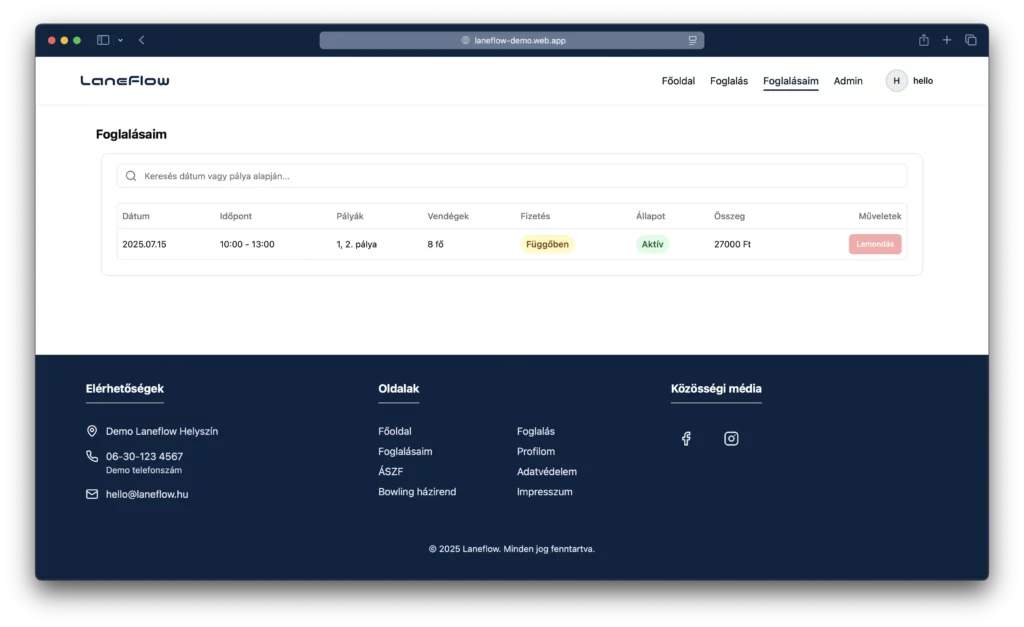Open the Instagram social media icon
Viewport: 1024px width, 627px height.
[731, 439]
